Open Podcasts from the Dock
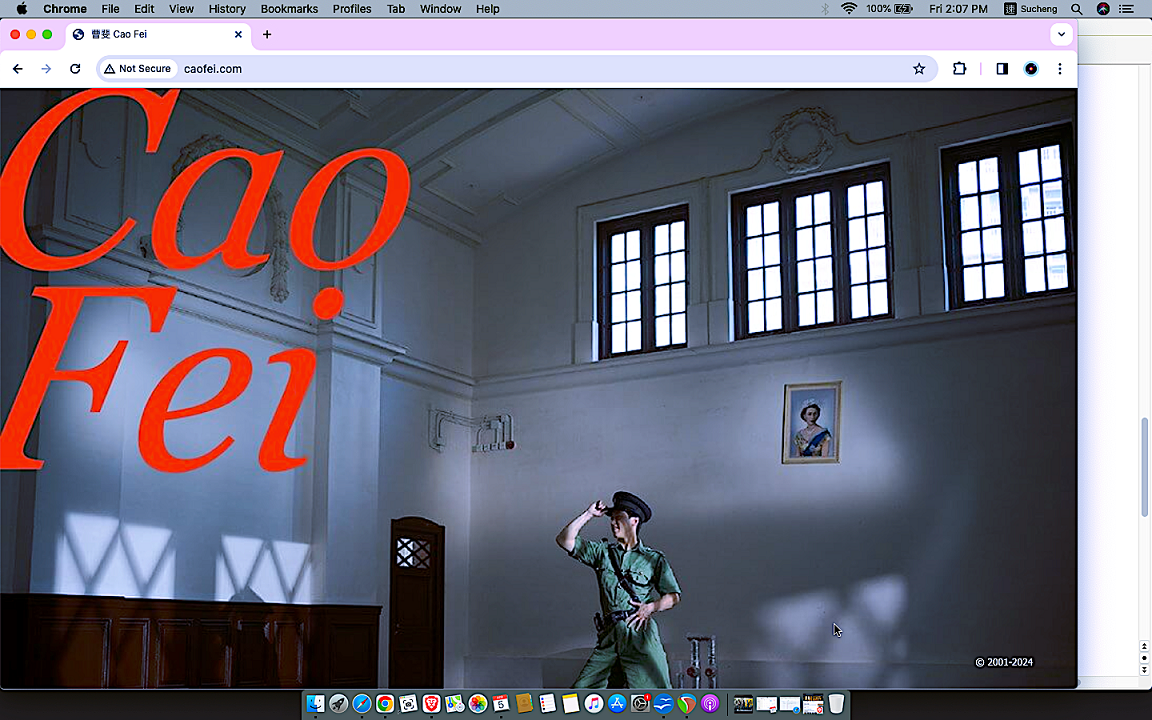 [710, 704]
